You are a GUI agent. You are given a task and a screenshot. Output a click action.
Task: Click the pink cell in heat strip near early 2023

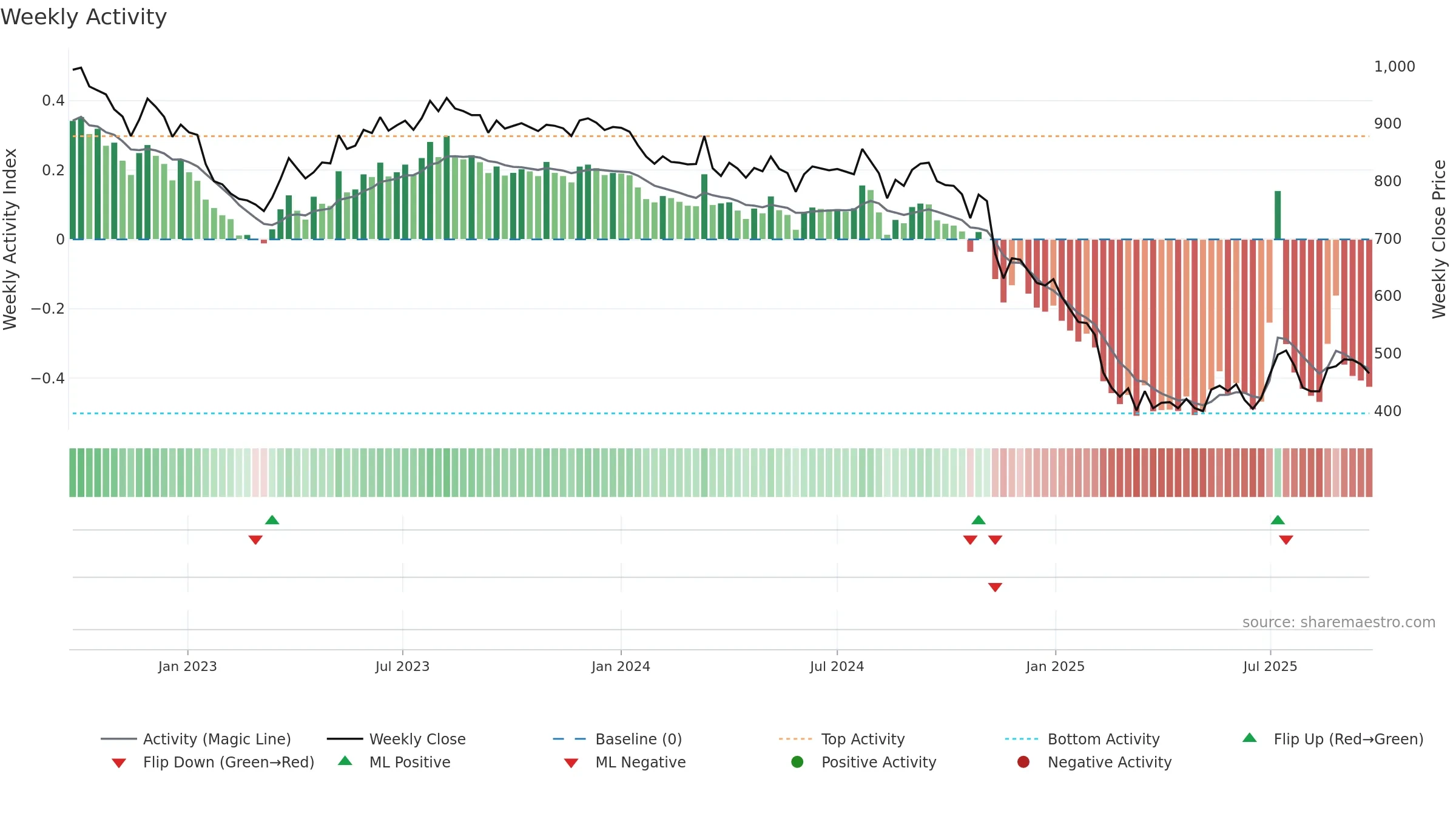point(260,473)
